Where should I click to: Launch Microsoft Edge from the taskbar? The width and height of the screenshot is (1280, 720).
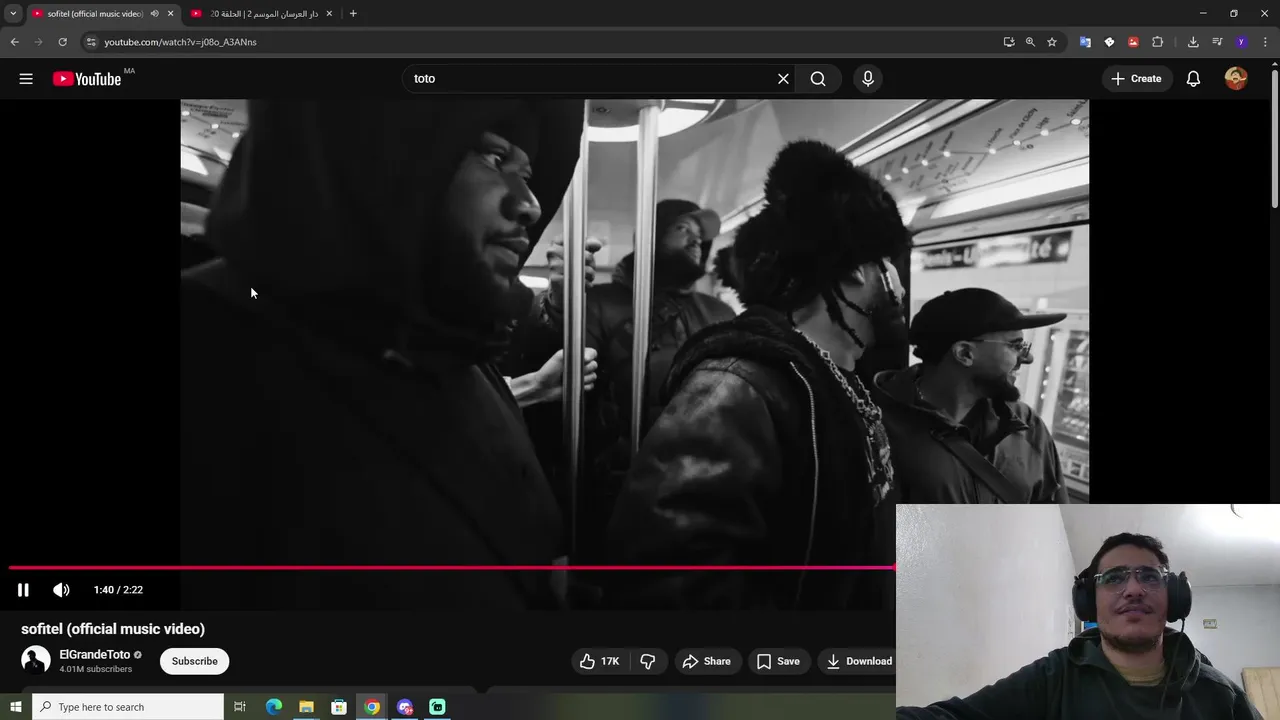pos(273,707)
